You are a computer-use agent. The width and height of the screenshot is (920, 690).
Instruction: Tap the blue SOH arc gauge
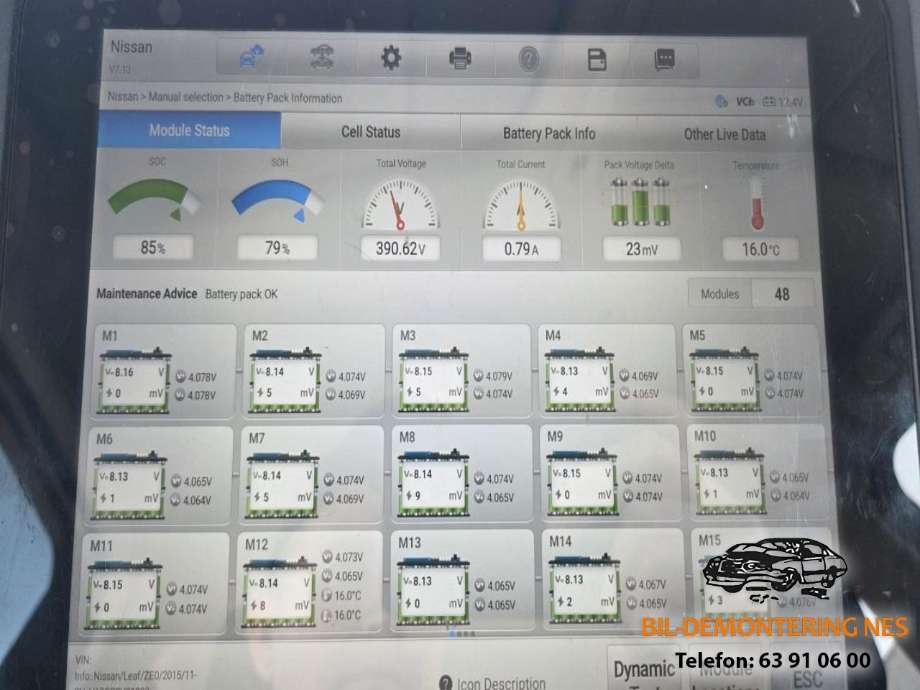[x=277, y=201]
